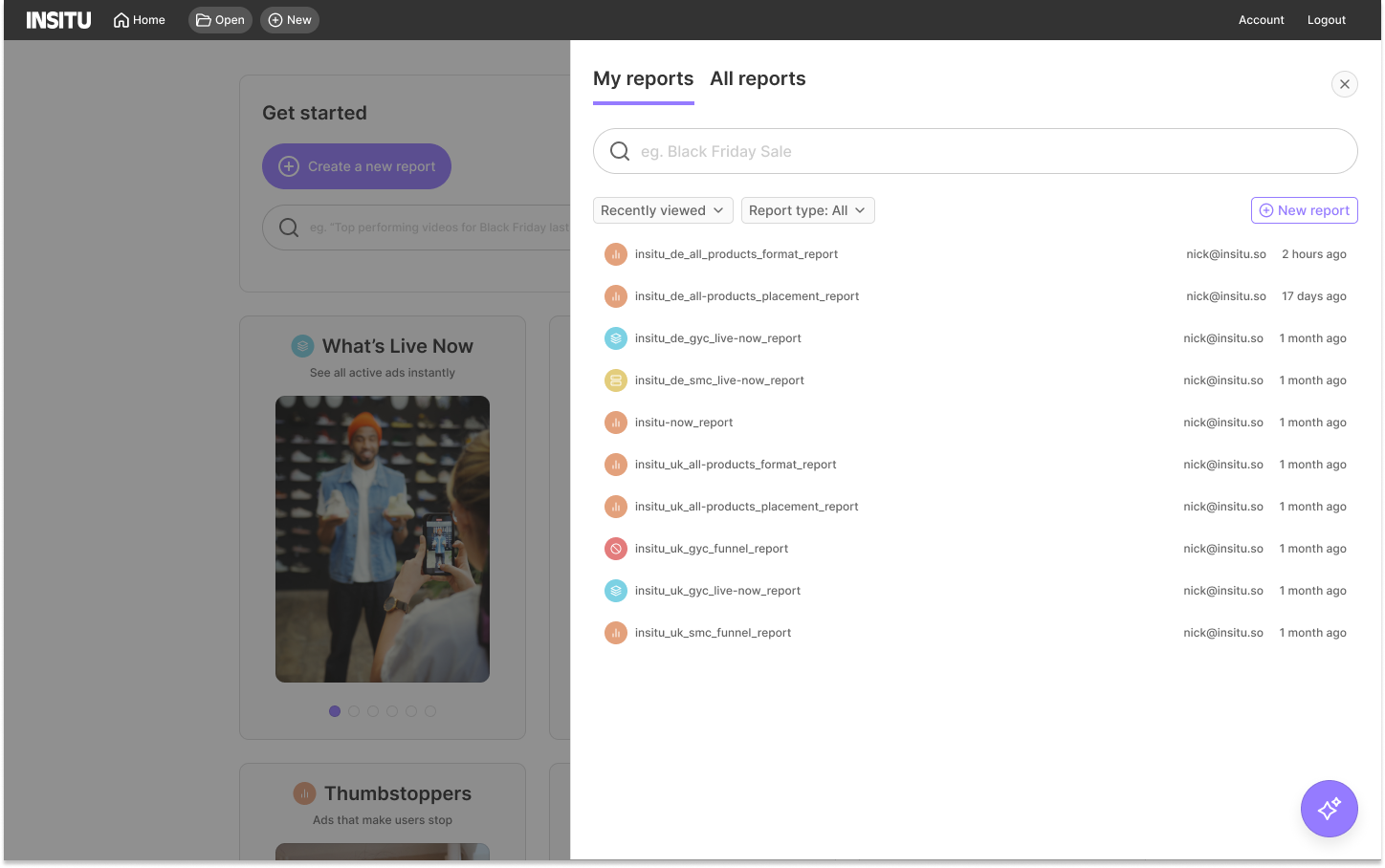Click the Open button in top bar
The width and height of the screenshot is (1385, 868).
tap(220, 20)
